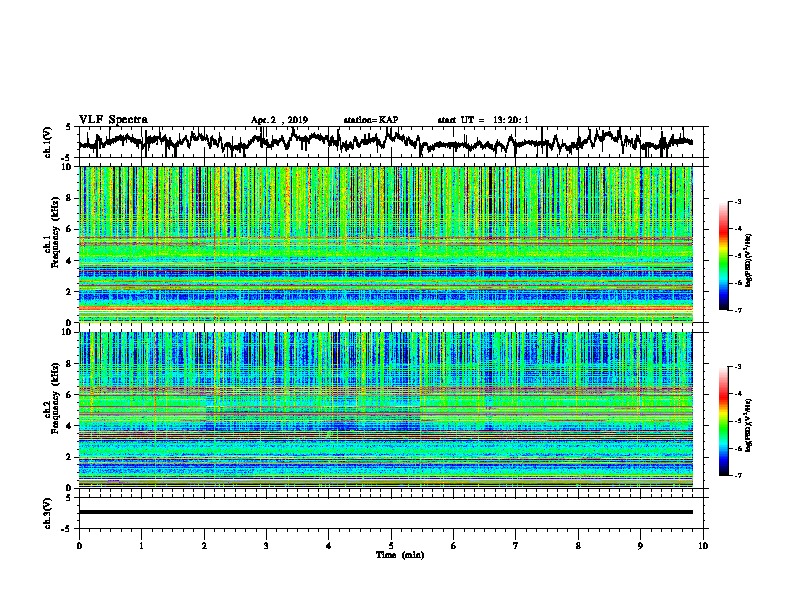Click the rotated log(PSD) label beside ch.2 color bar

[749, 425]
